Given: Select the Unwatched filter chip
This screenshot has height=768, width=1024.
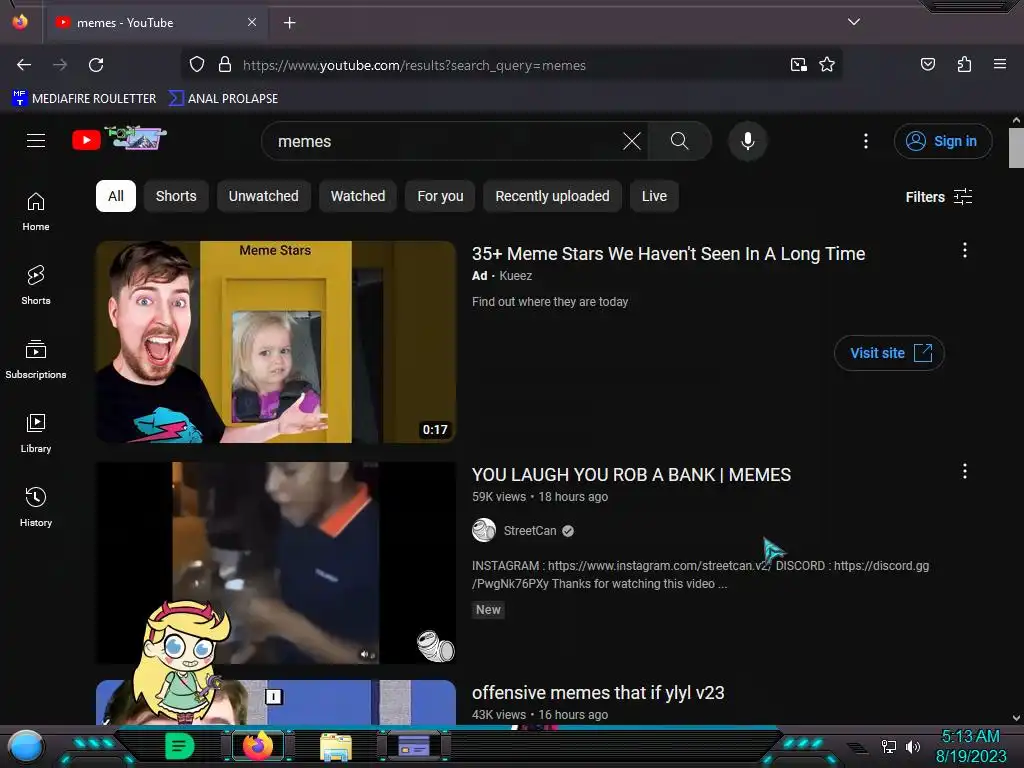Looking at the screenshot, I should [263, 196].
